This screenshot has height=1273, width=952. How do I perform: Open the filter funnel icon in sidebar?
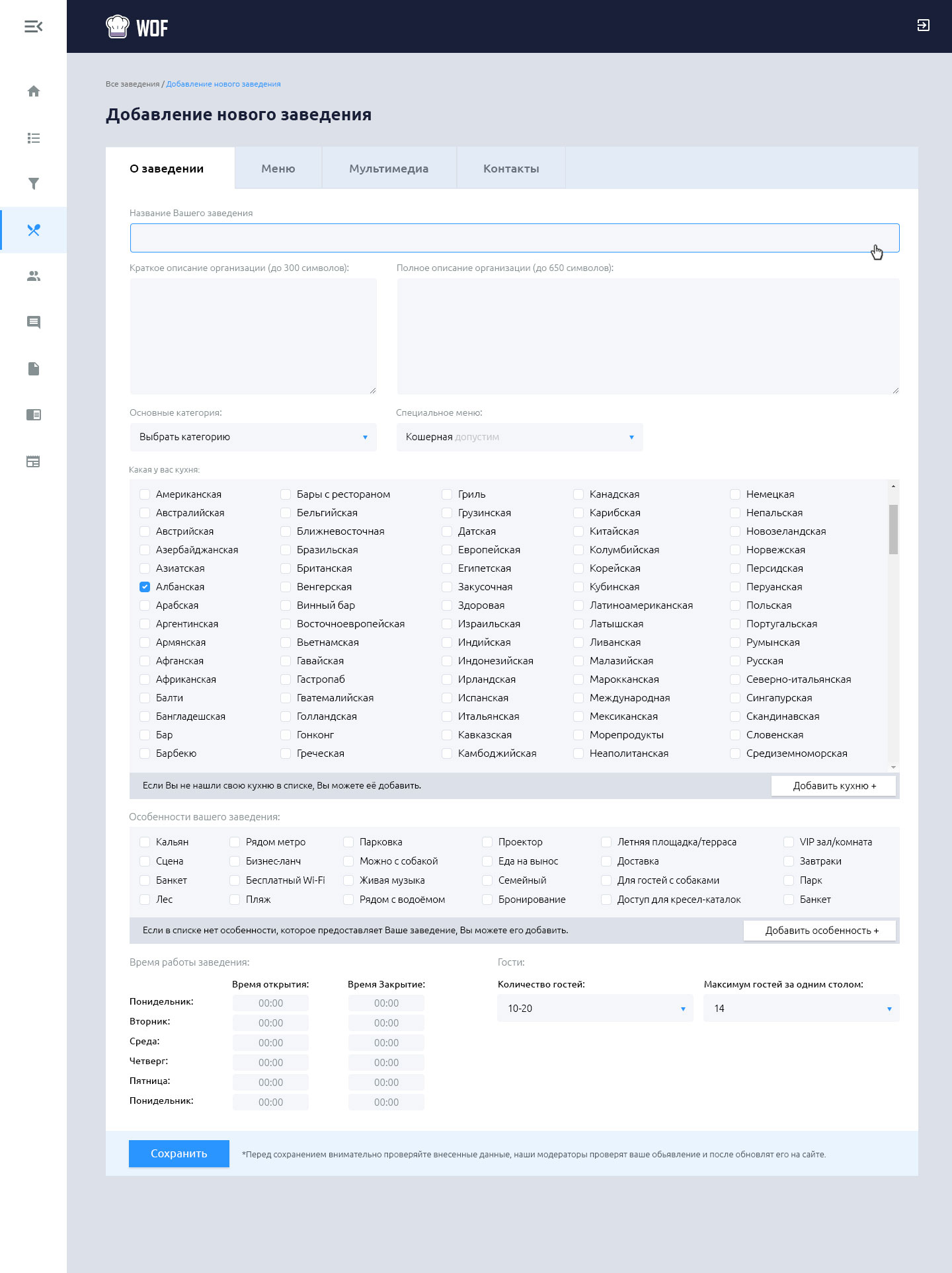click(x=34, y=184)
